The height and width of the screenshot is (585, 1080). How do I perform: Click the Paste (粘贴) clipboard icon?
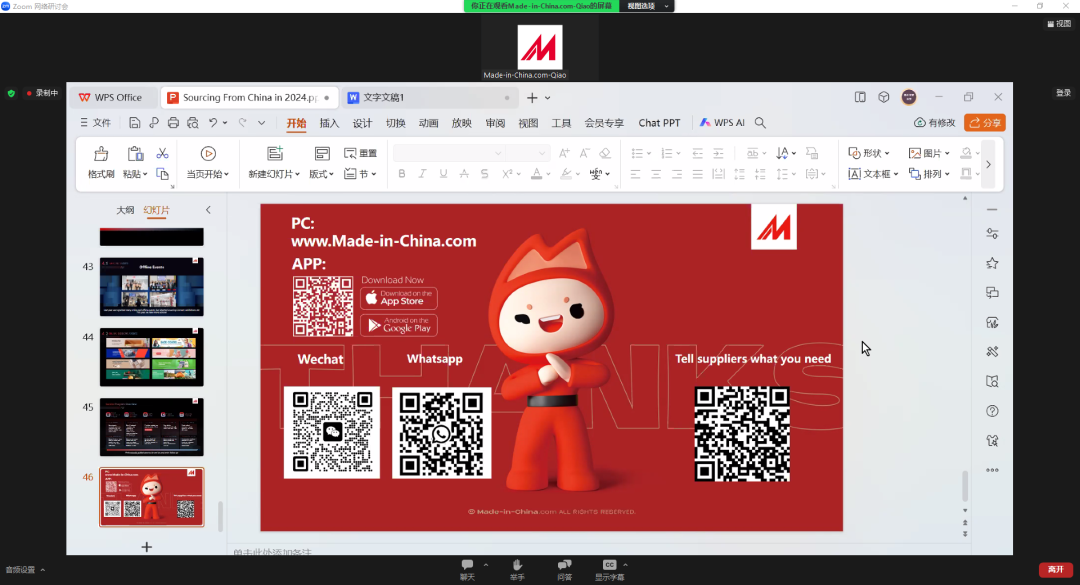coord(135,154)
